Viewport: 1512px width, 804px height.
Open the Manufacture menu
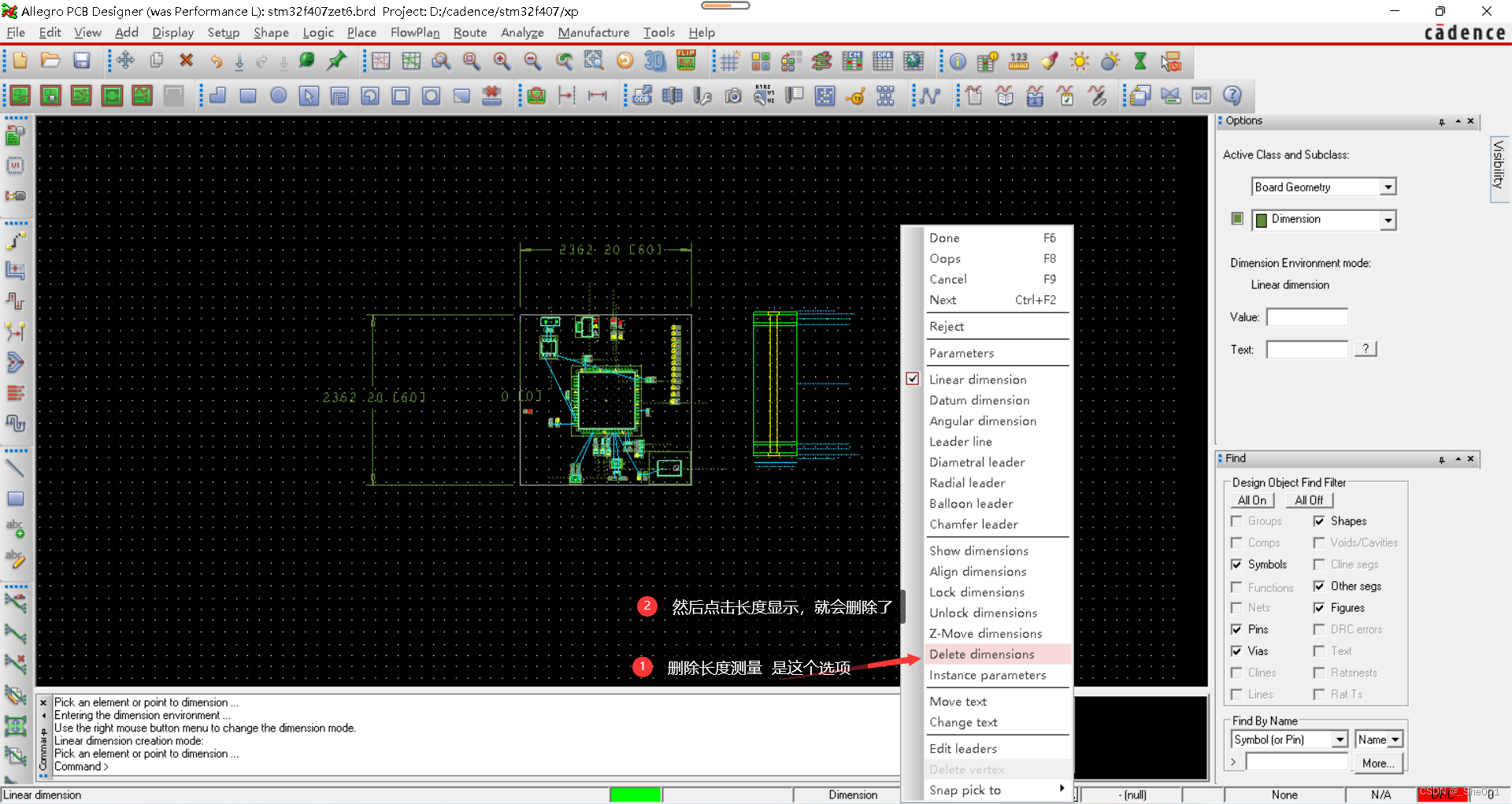593,32
